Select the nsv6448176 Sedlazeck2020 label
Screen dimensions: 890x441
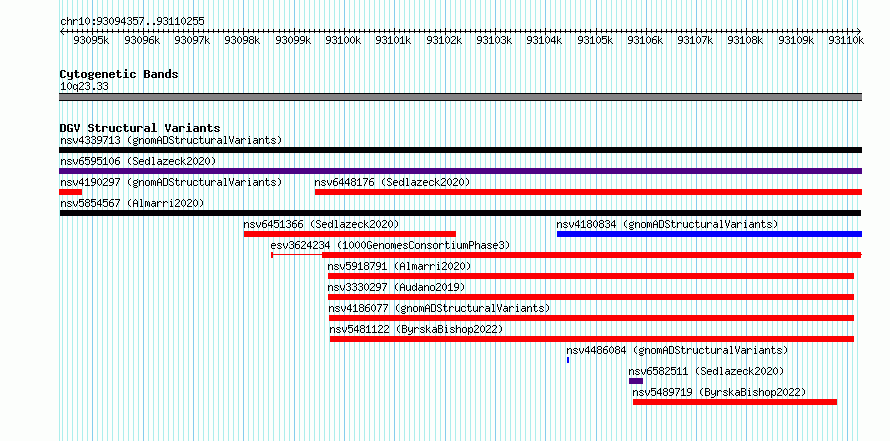coord(392,182)
